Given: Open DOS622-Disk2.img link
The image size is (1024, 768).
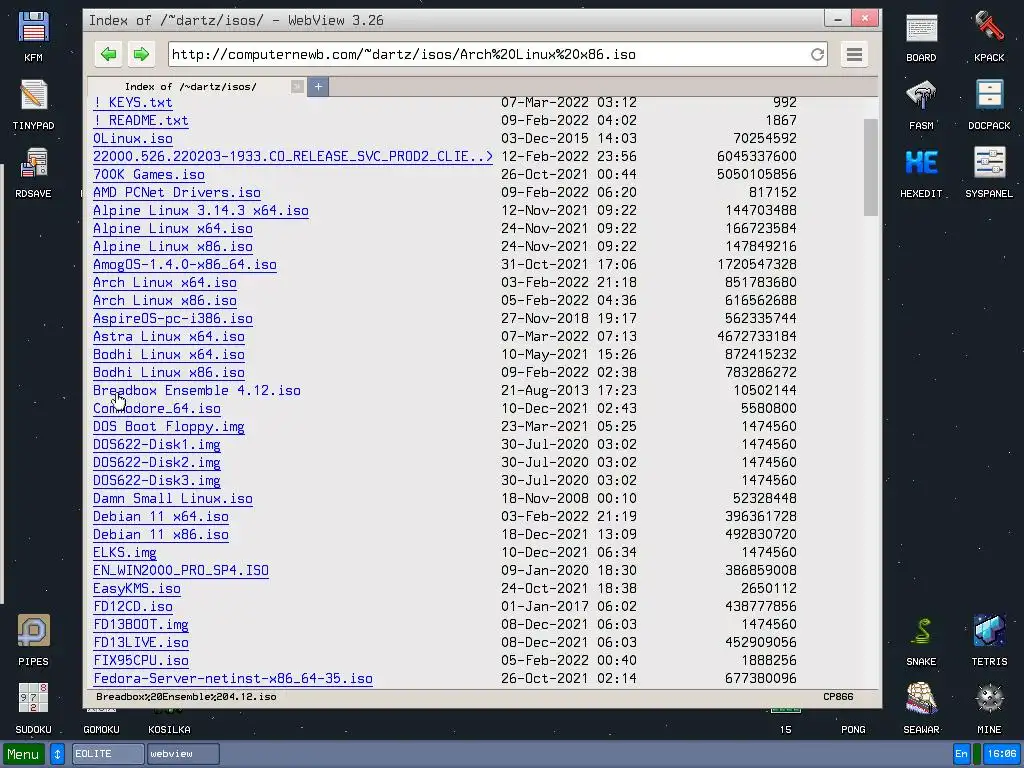Looking at the screenshot, I should [x=157, y=463].
